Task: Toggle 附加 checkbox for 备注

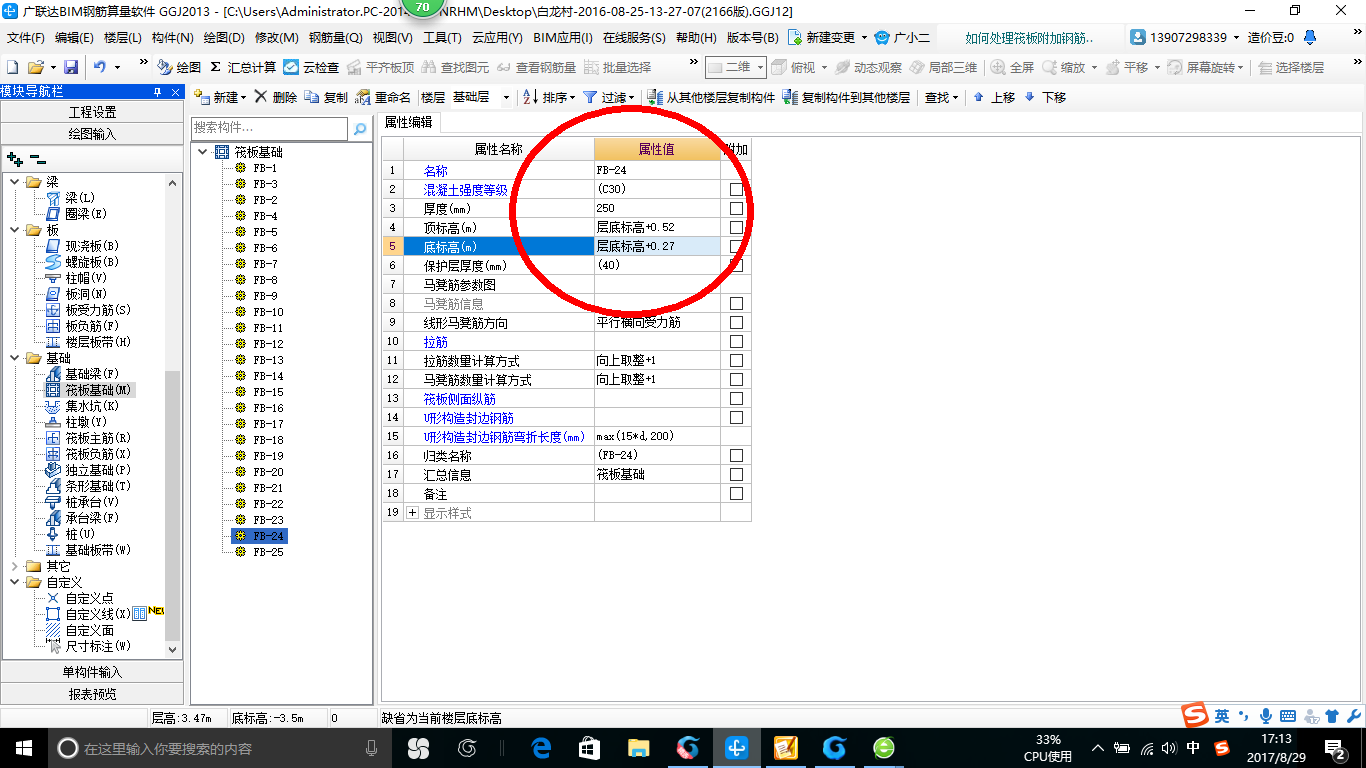Action: coord(736,493)
